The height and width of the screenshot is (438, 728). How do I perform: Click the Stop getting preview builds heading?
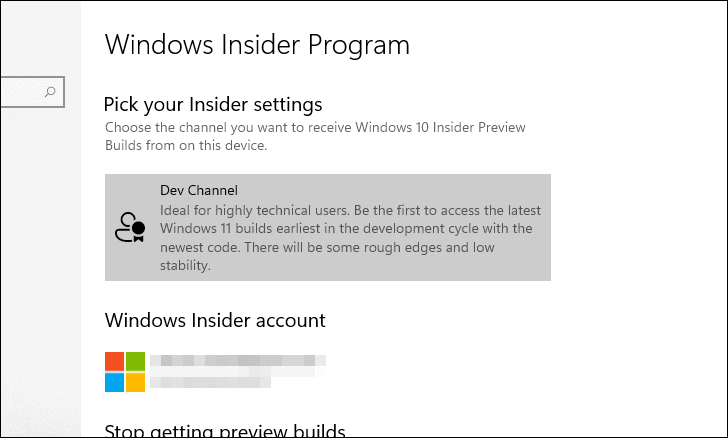click(225, 430)
